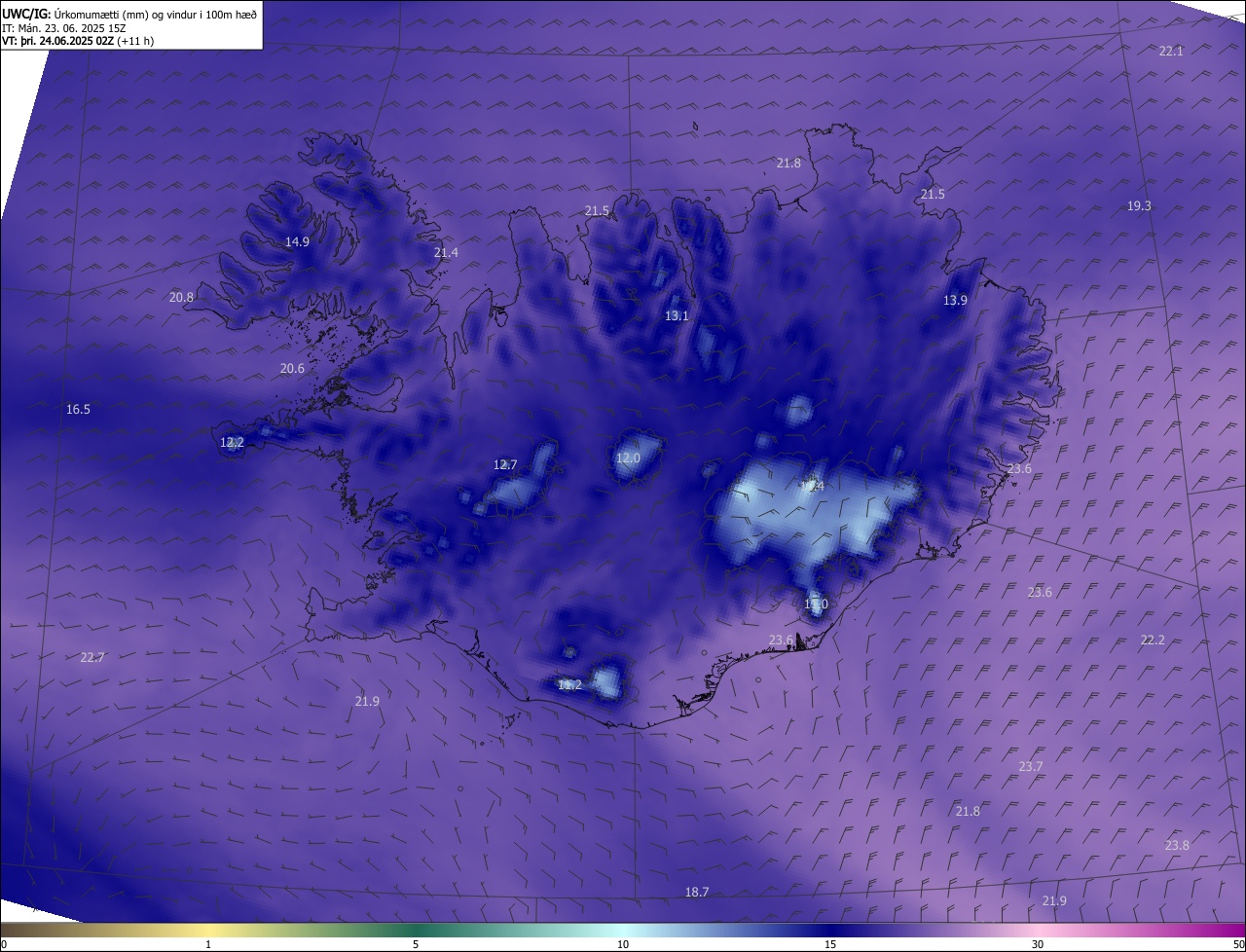
Task: Click the map value 22.1
Action: coord(1171,51)
